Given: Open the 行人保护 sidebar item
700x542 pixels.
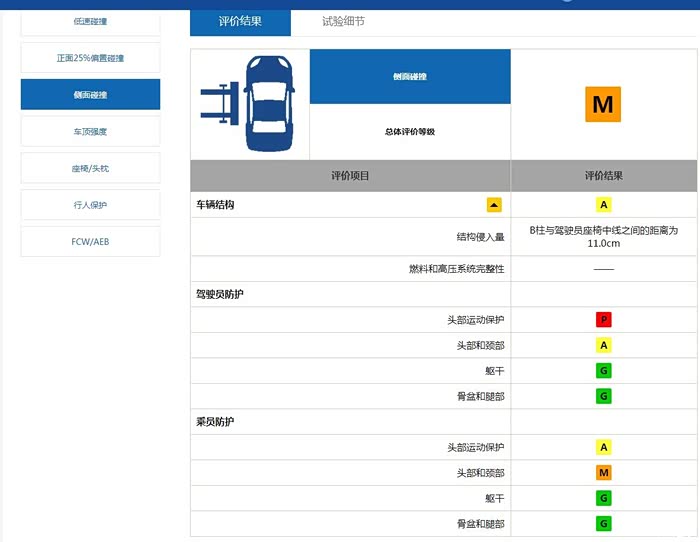Looking at the screenshot, I should click(90, 205).
